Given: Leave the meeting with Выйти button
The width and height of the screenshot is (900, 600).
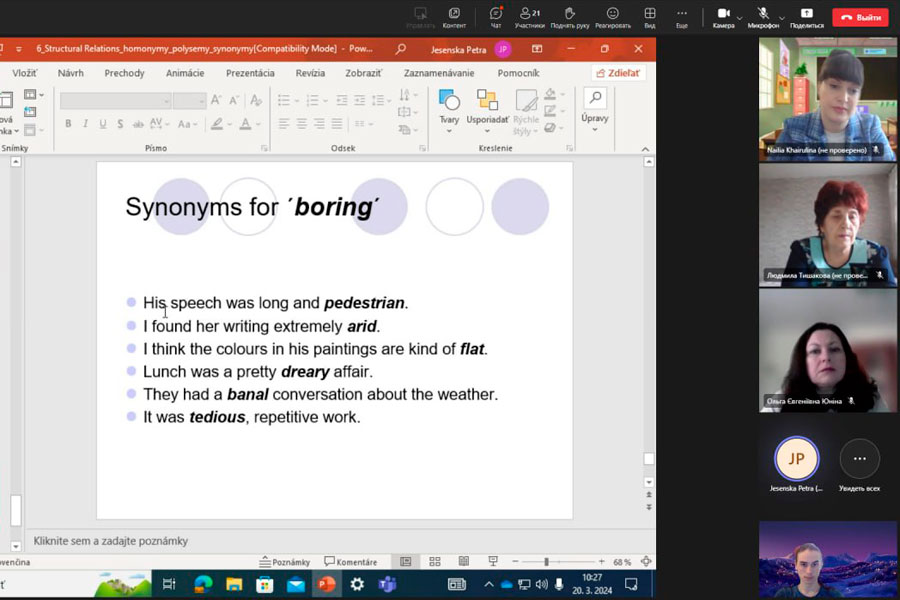Looking at the screenshot, I should 860,17.
